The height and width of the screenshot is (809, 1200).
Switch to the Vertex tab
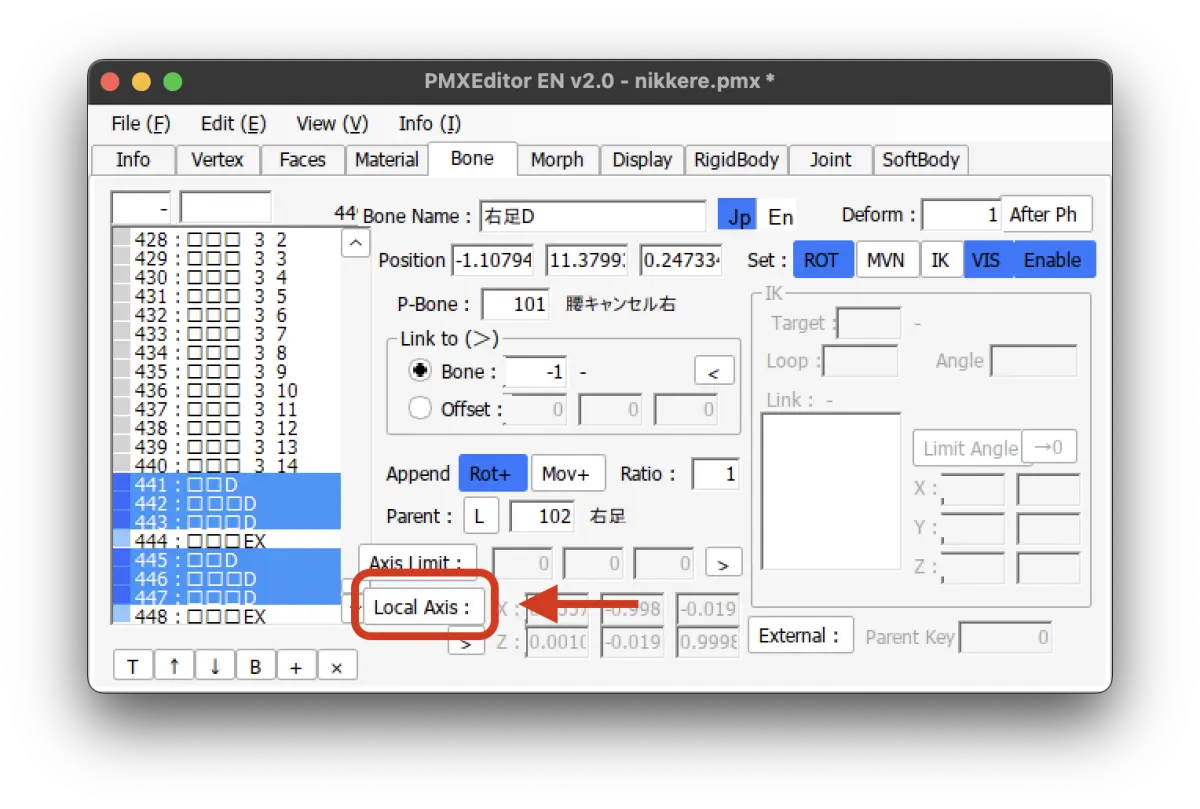[x=217, y=160]
